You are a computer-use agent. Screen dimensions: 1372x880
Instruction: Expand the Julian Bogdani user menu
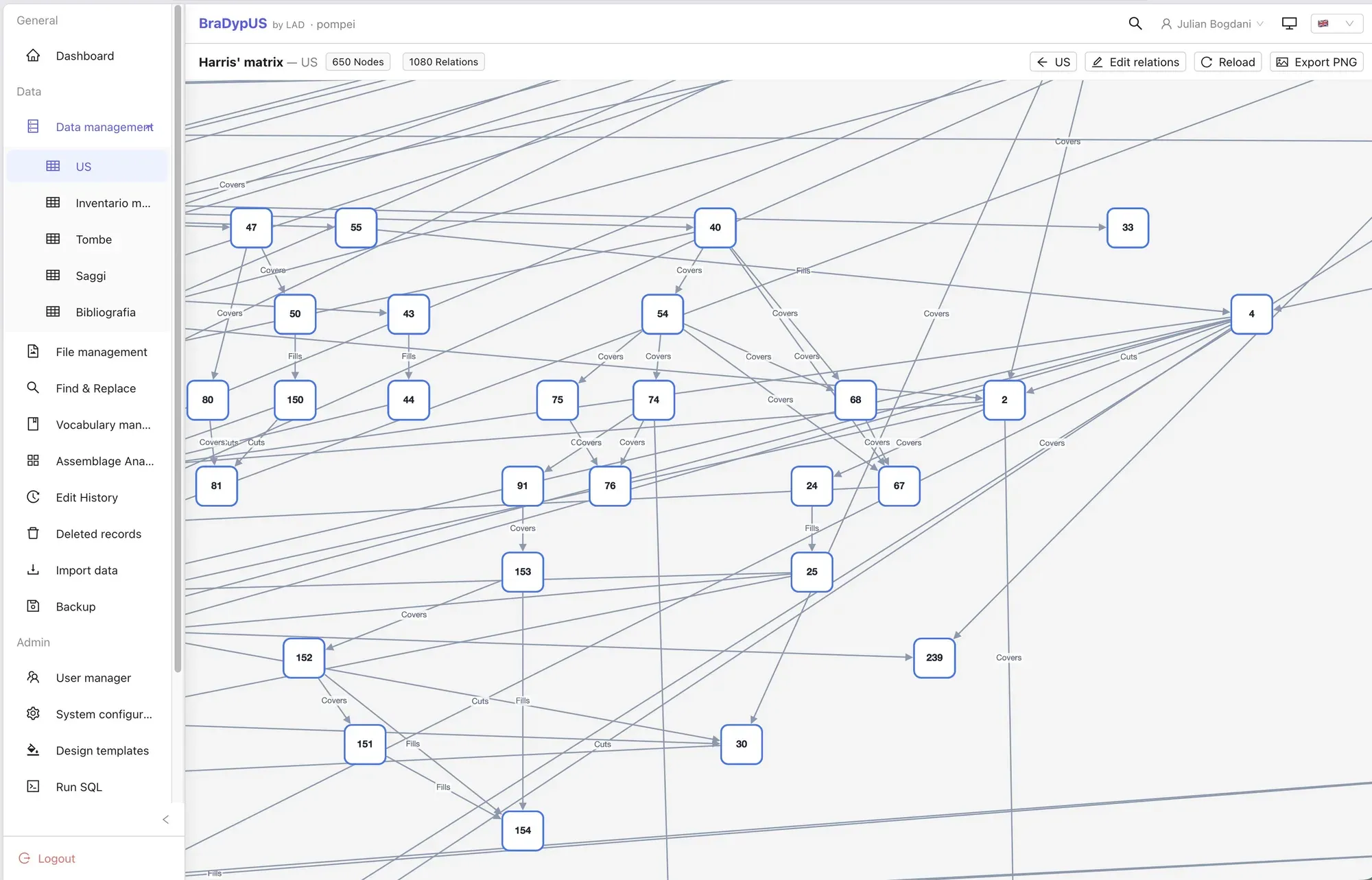[x=1211, y=24]
